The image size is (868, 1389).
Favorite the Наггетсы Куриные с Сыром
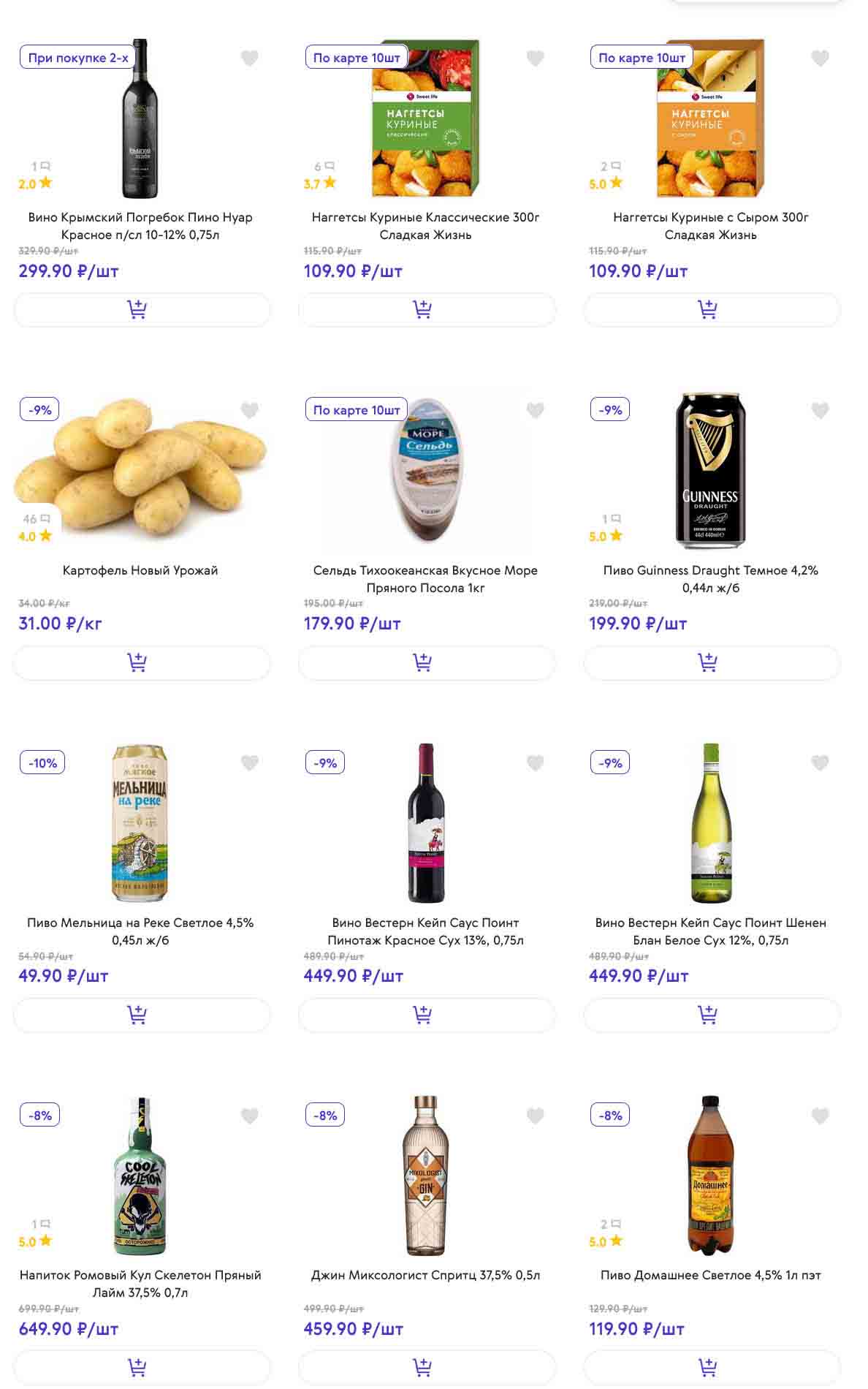pyautogui.click(x=820, y=58)
